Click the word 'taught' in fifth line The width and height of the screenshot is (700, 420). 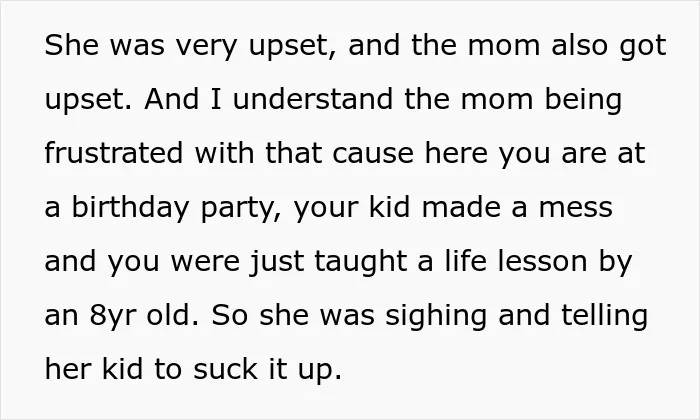[x=361, y=261]
